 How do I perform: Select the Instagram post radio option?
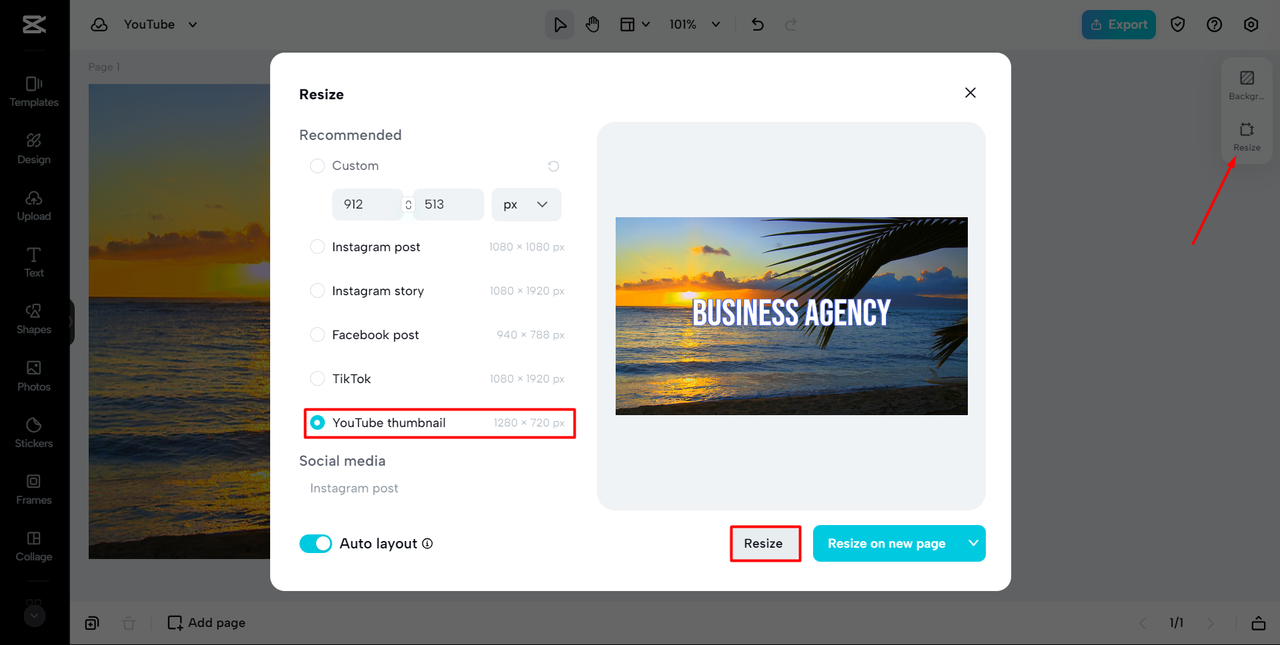pos(317,247)
